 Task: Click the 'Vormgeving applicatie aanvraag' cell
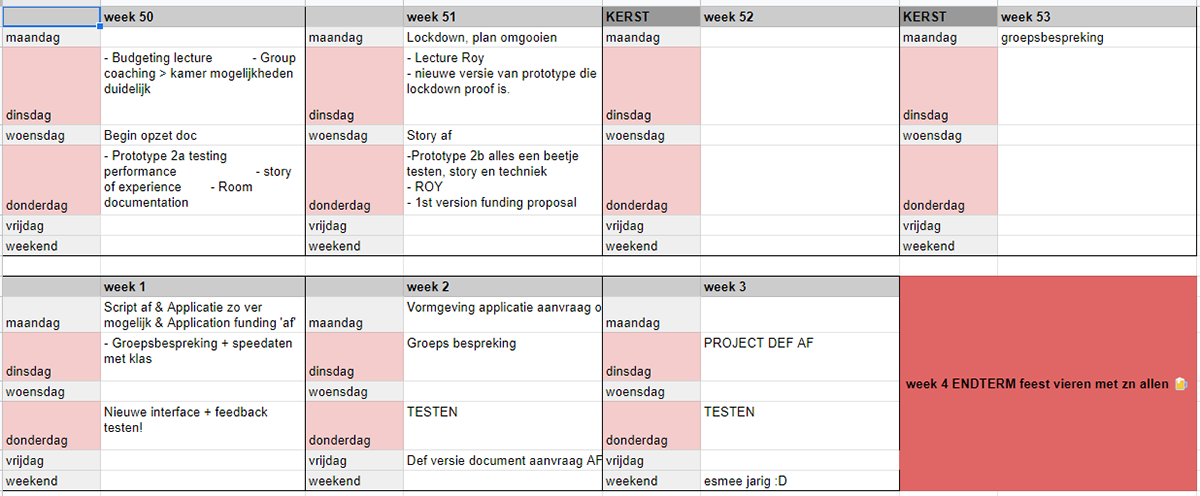point(503,315)
